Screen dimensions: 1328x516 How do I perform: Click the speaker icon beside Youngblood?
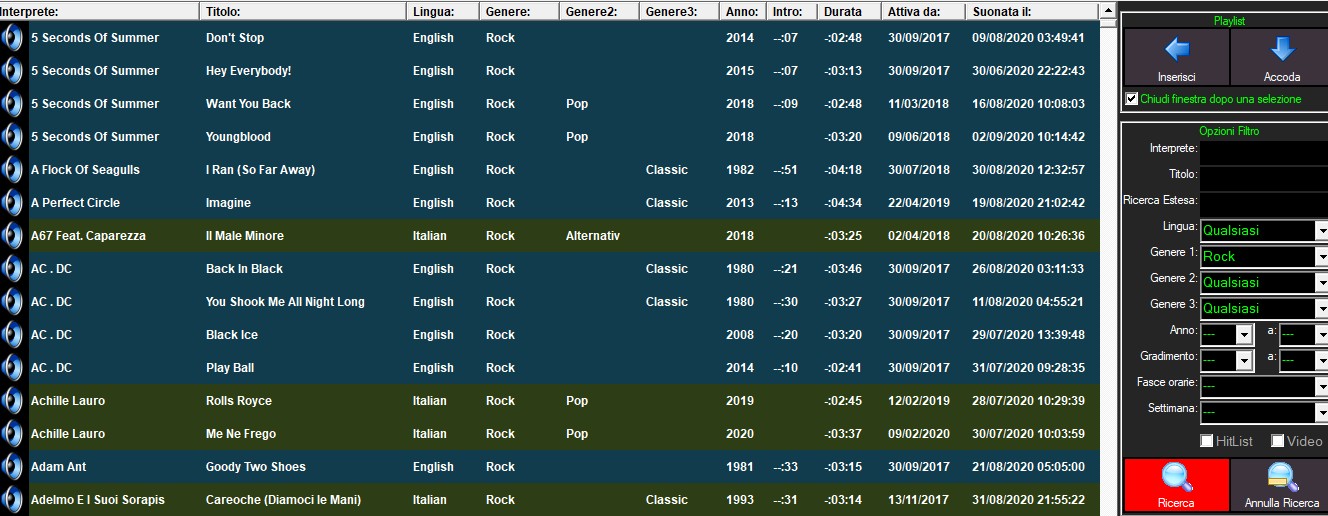(13, 137)
